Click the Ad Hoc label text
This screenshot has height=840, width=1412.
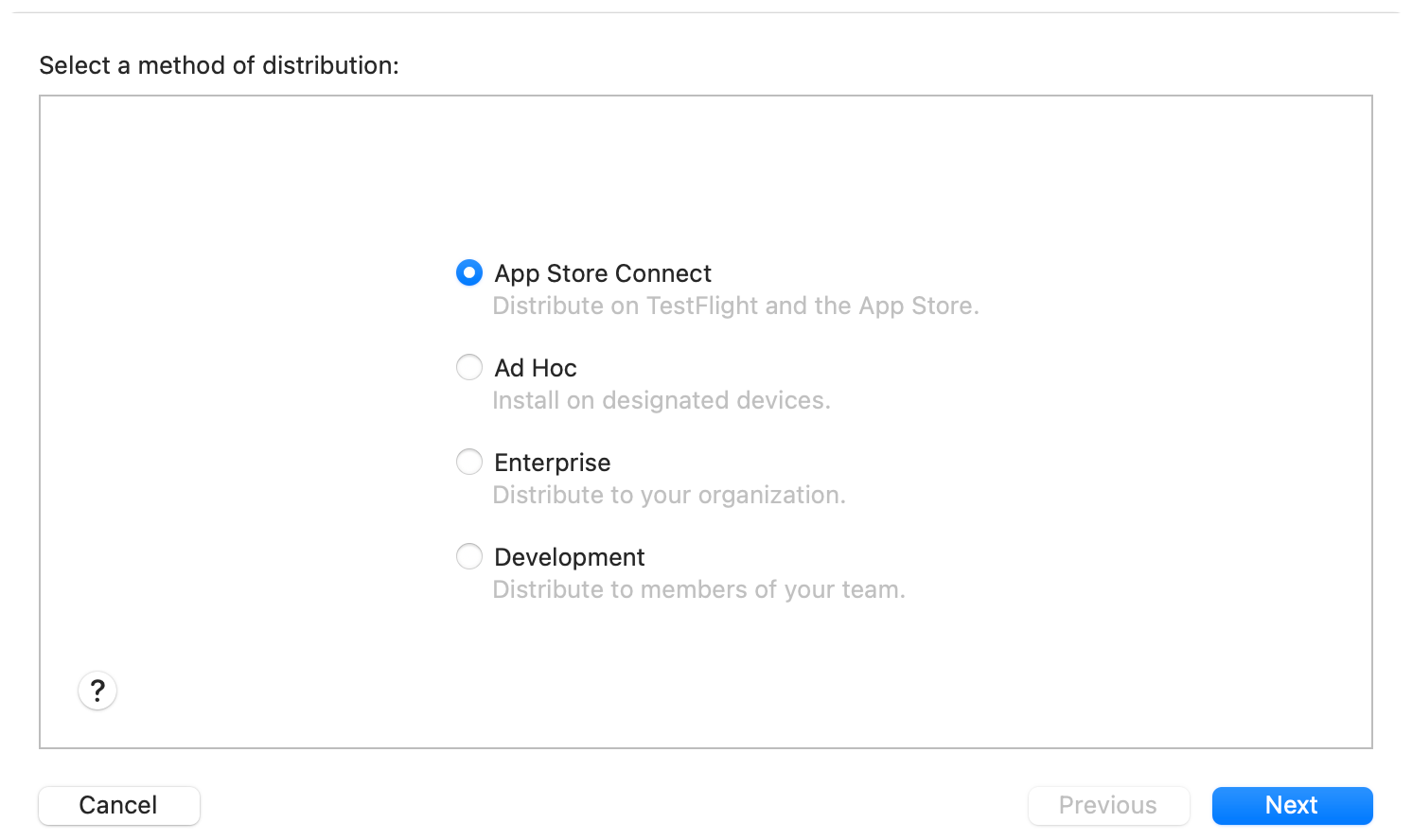coord(535,367)
